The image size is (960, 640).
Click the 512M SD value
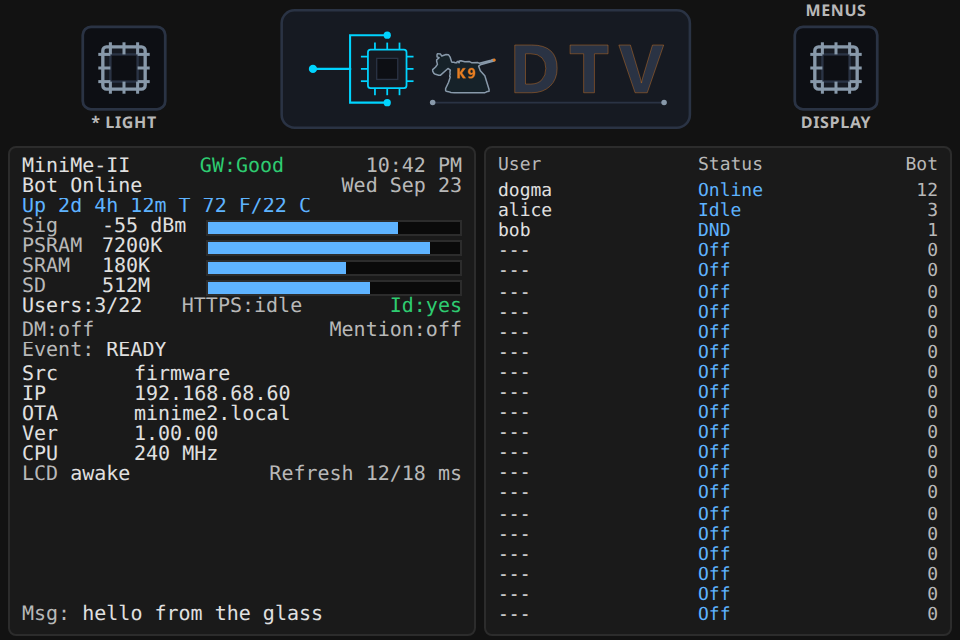(126, 286)
